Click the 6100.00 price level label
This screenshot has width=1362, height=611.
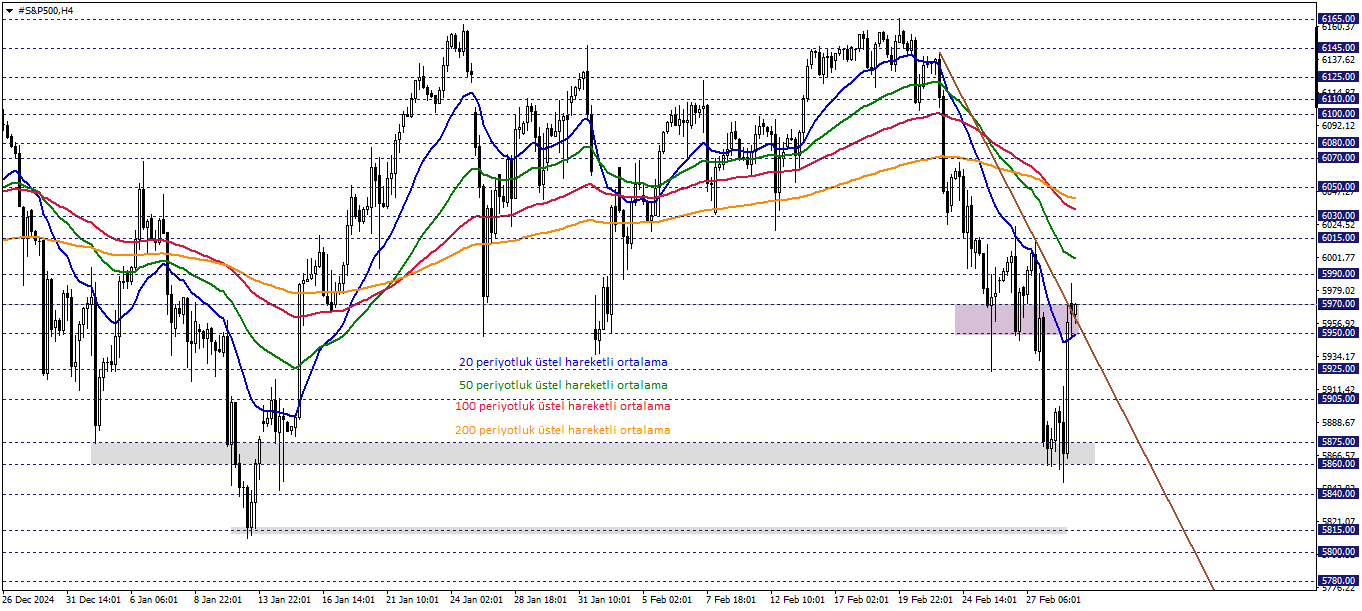1338,114
